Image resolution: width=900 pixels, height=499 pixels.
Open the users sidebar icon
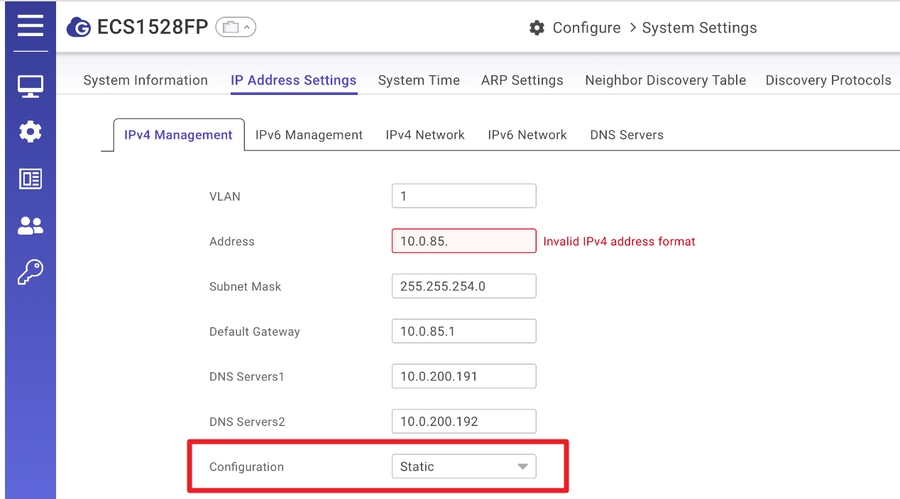click(x=30, y=226)
